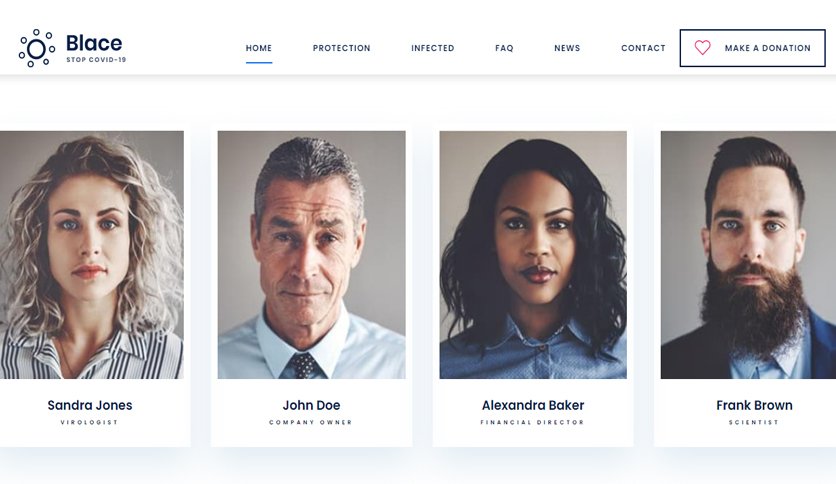Click the John Doe name link
The image size is (836, 484).
click(x=311, y=405)
